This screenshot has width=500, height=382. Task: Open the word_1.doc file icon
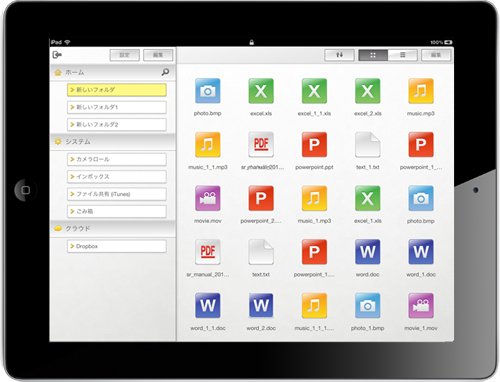[421, 252]
